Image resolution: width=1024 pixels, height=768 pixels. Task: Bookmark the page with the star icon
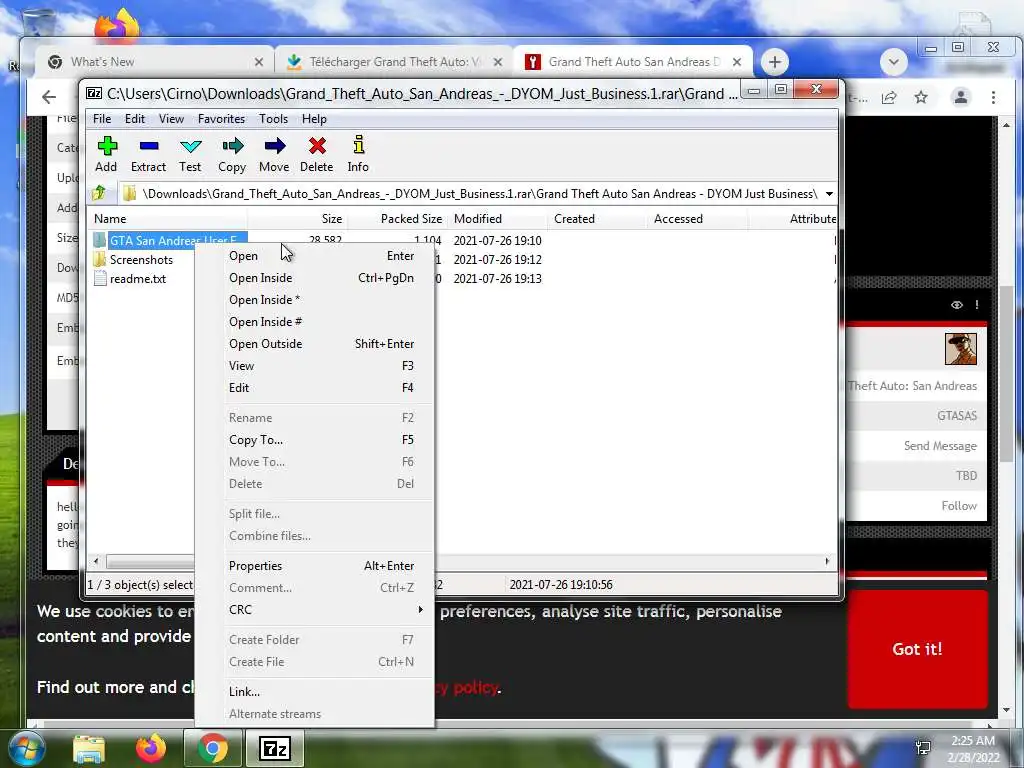[921, 97]
